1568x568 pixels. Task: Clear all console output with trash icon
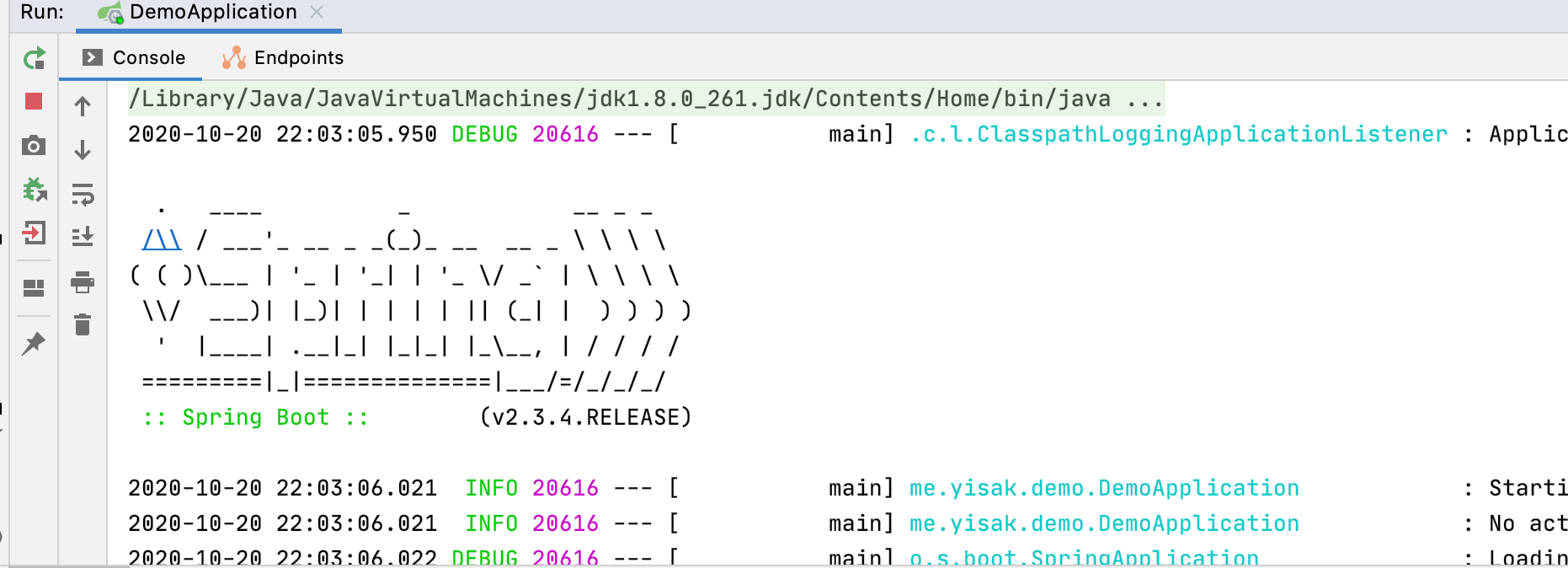tap(83, 324)
